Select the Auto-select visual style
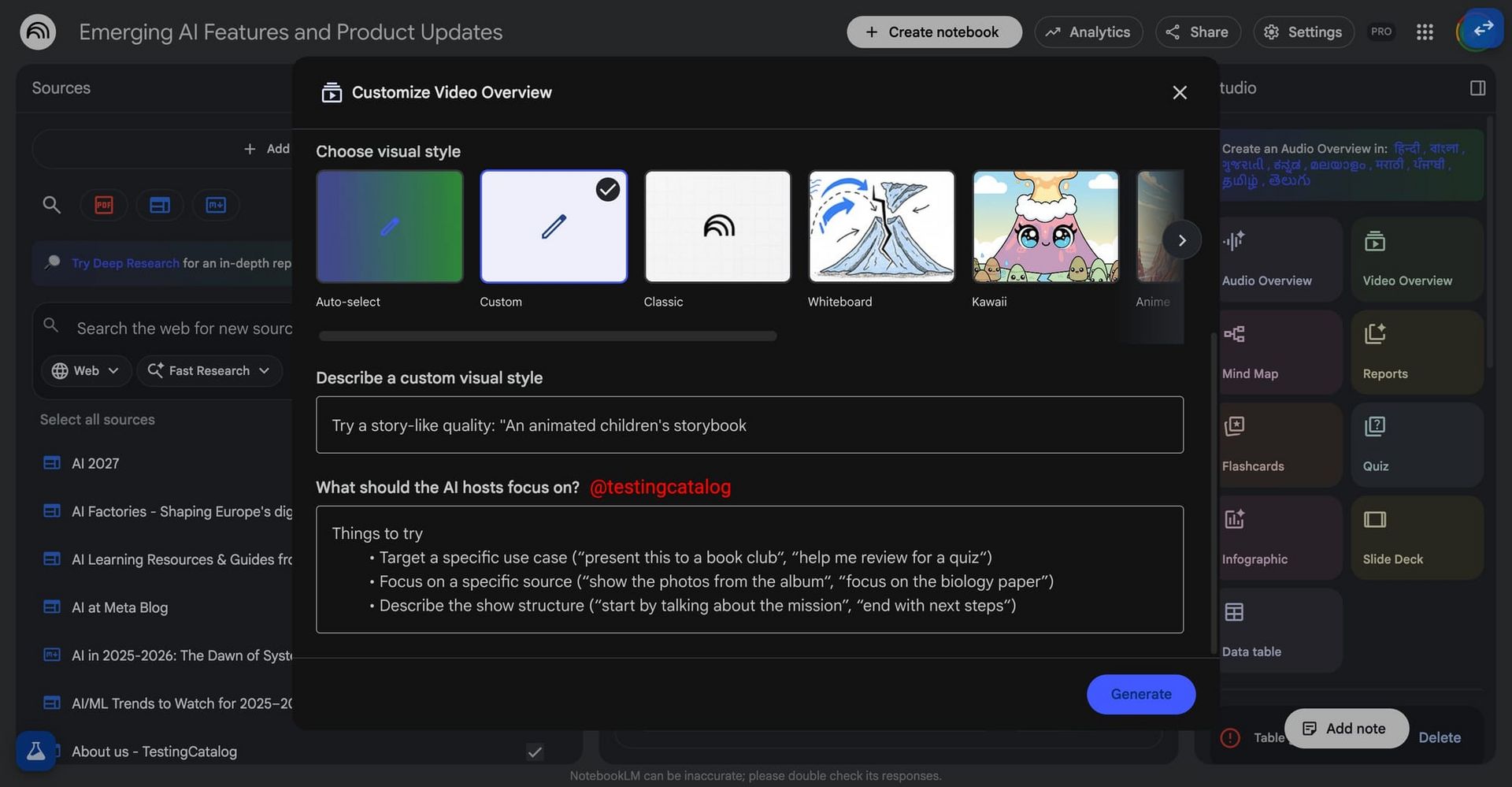 tap(390, 227)
